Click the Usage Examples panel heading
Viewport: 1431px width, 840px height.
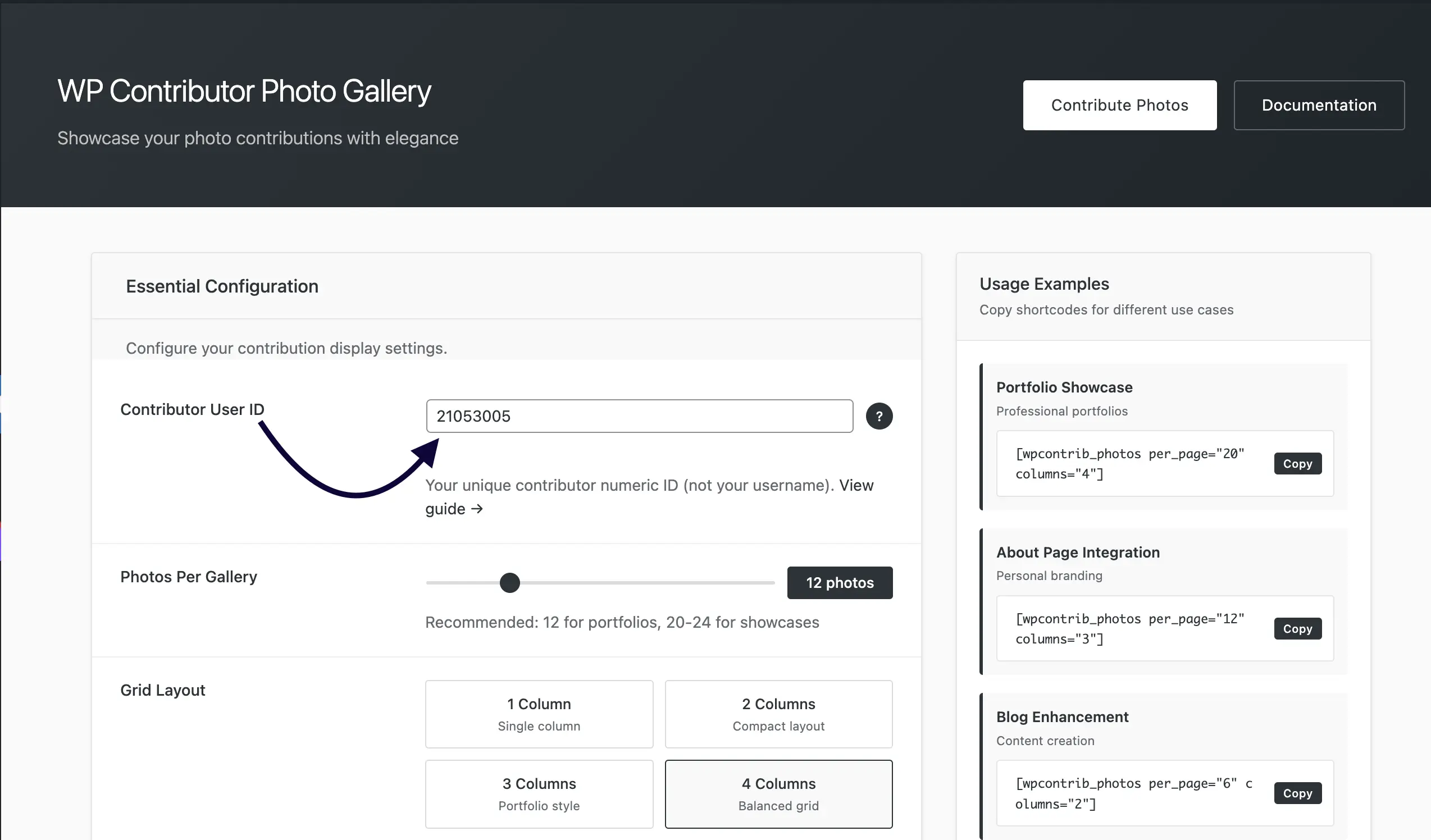(1043, 284)
